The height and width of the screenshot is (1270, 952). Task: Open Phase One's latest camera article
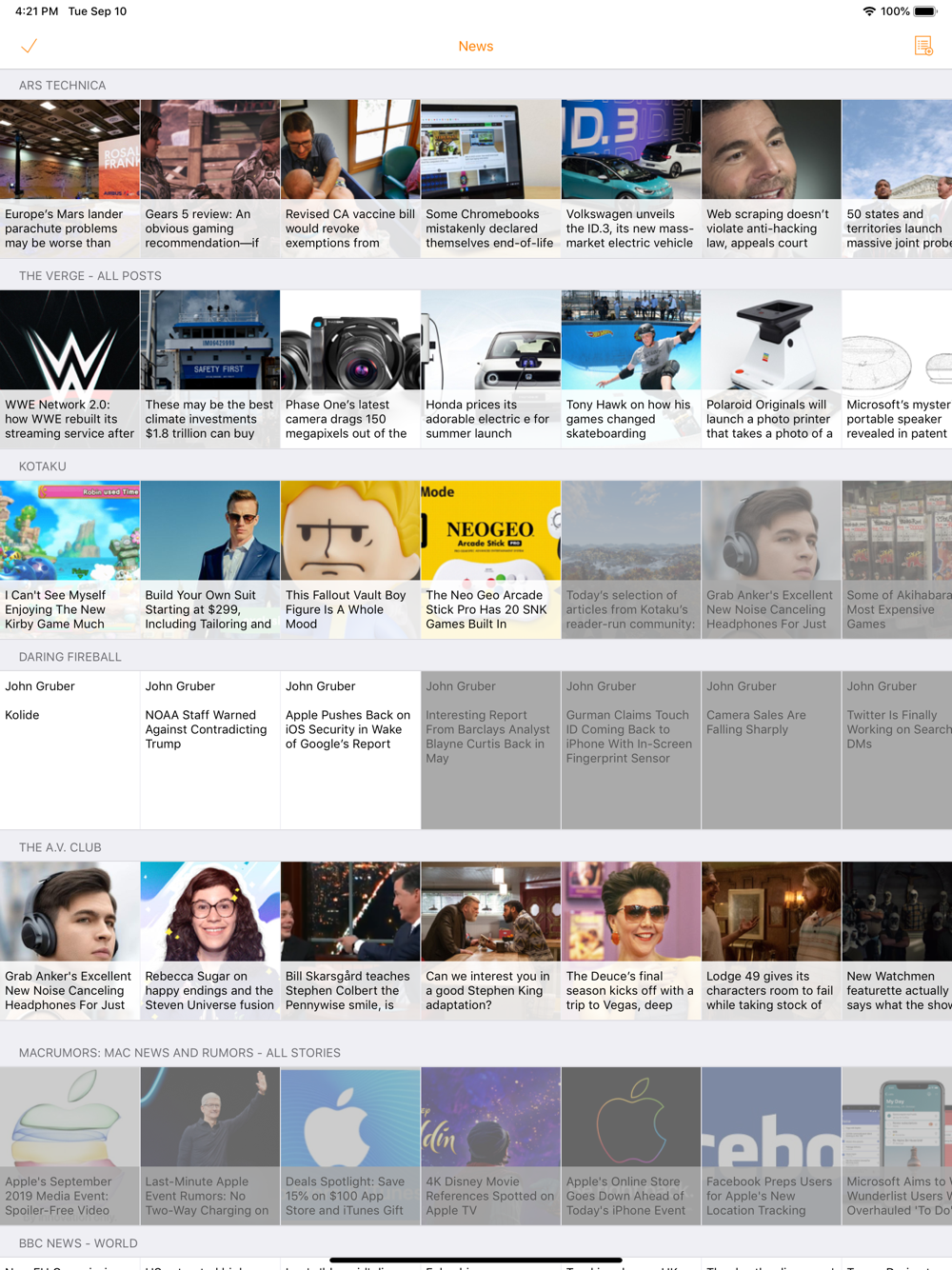tap(350, 369)
